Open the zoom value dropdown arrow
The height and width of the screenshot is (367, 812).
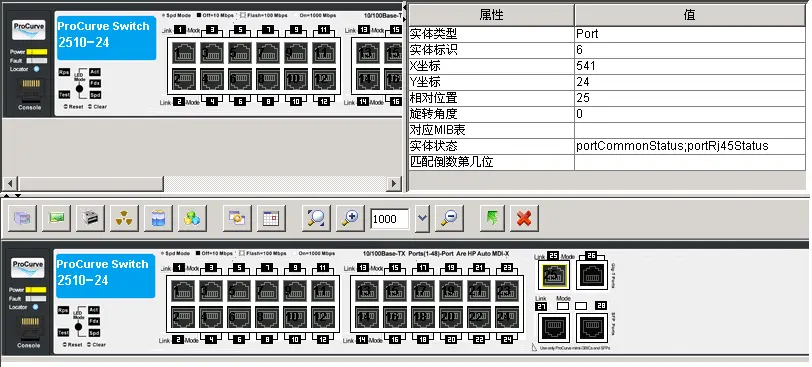(423, 218)
